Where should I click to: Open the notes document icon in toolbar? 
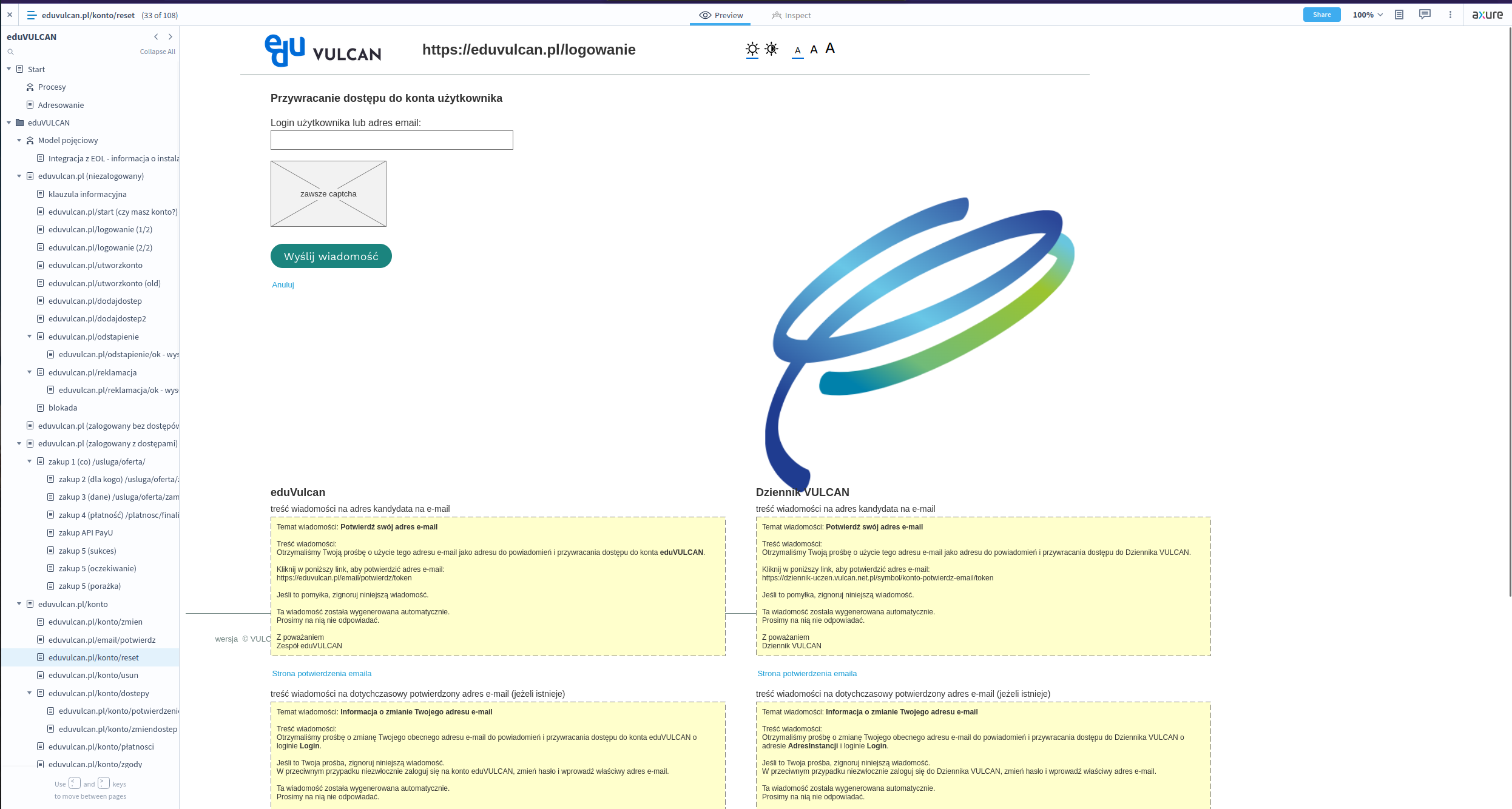pyautogui.click(x=1399, y=15)
